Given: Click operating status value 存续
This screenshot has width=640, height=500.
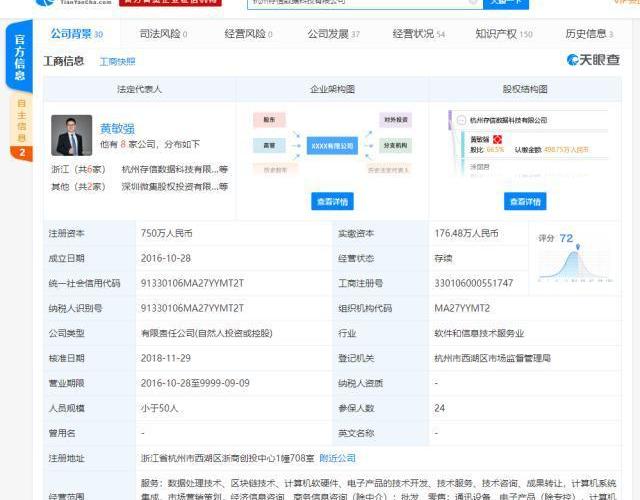Looking at the screenshot, I should pos(443,258).
